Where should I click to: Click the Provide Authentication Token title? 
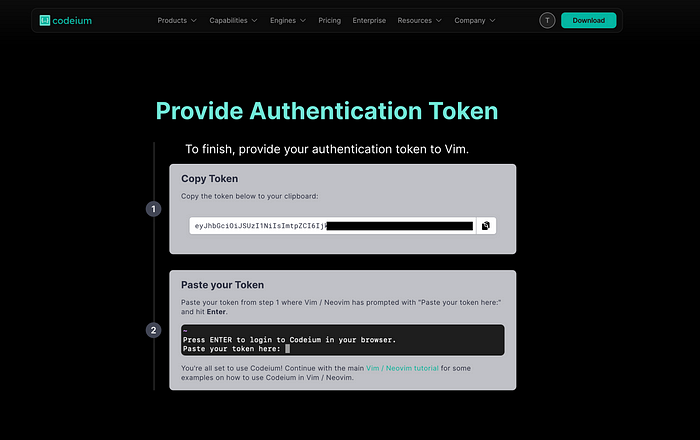pos(326,111)
